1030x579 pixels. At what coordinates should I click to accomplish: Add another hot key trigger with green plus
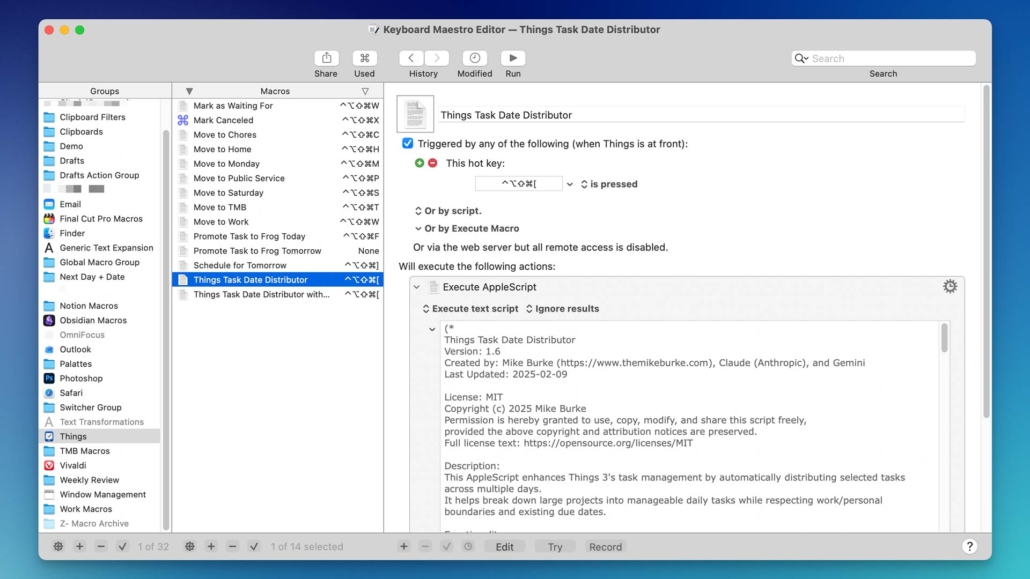pyautogui.click(x=419, y=162)
